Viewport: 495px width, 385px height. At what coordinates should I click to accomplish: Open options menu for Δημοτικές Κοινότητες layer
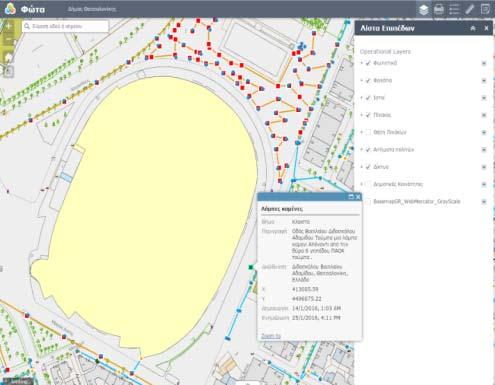(484, 185)
